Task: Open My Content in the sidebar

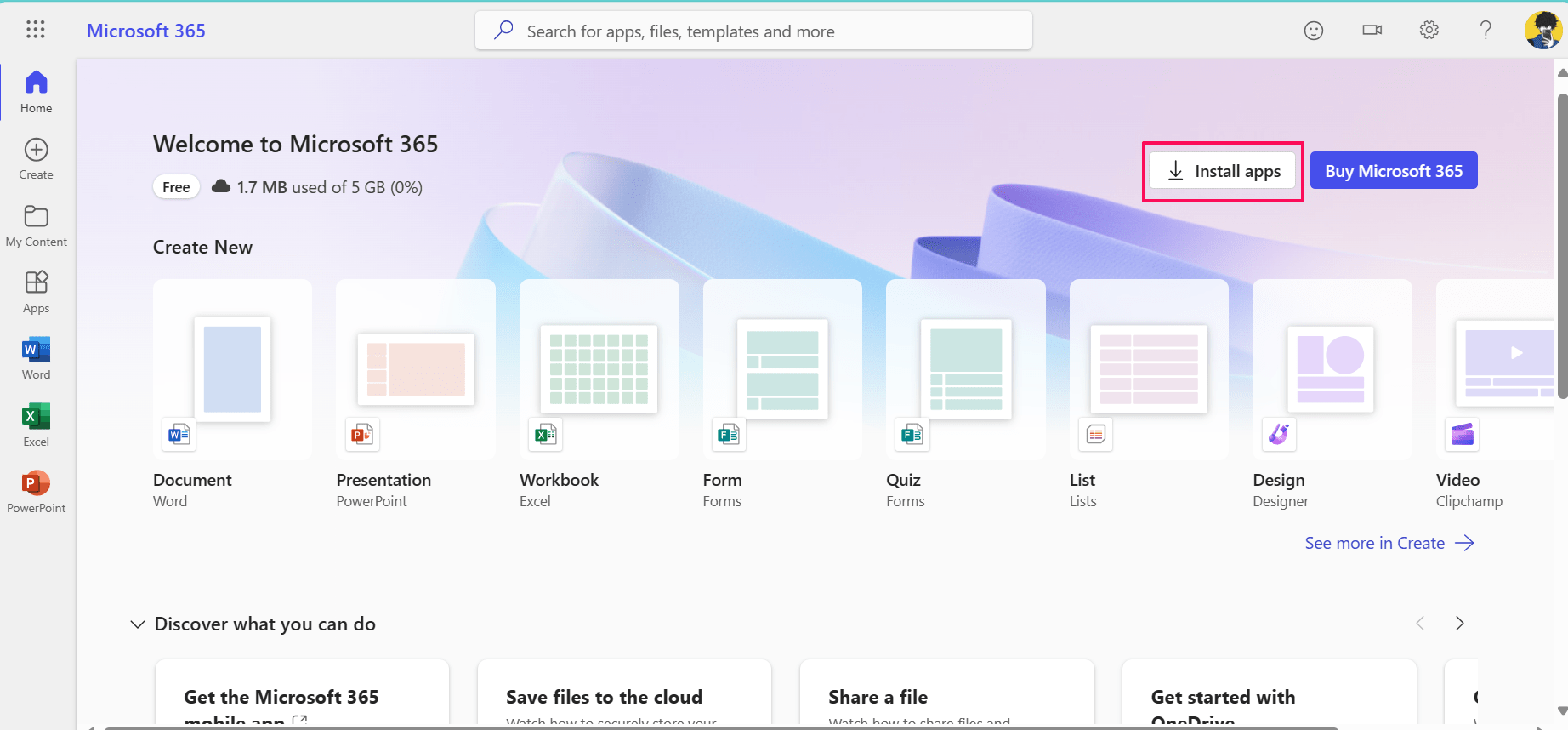Action: pyautogui.click(x=36, y=225)
